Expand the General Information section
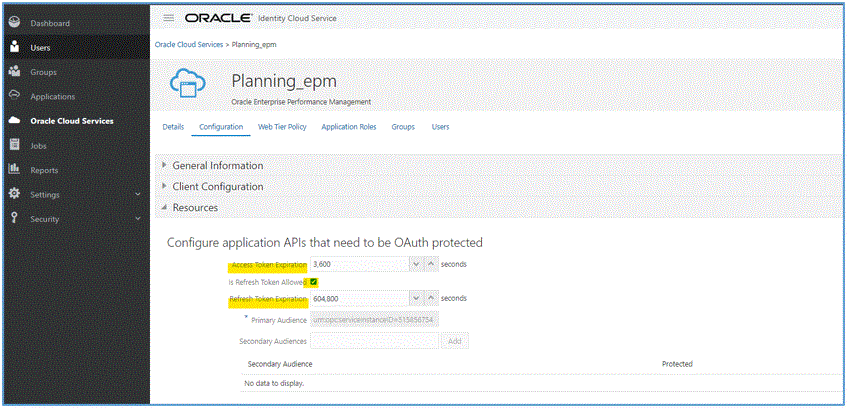 tap(165, 165)
